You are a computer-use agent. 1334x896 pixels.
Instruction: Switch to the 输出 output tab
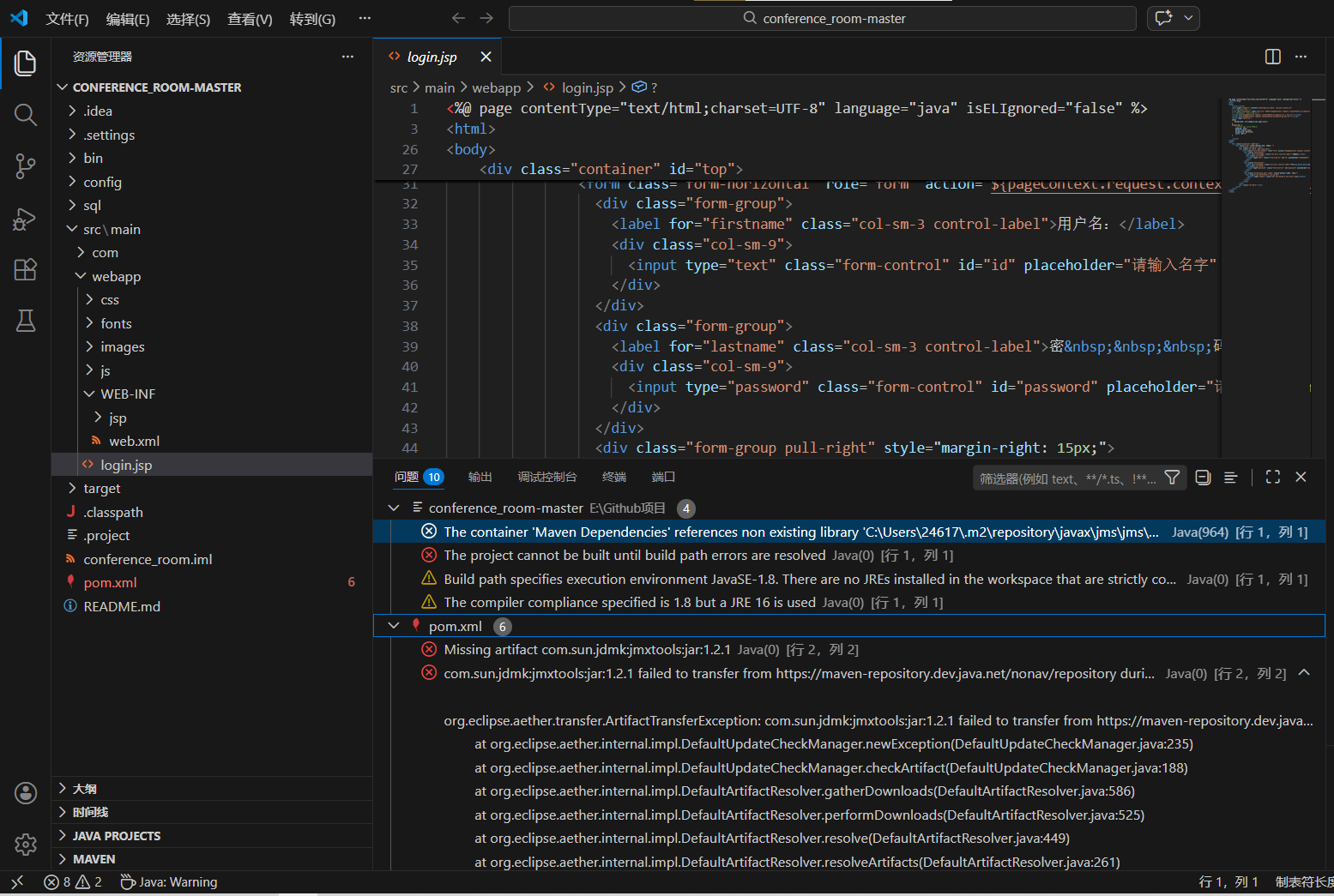[480, 478]
